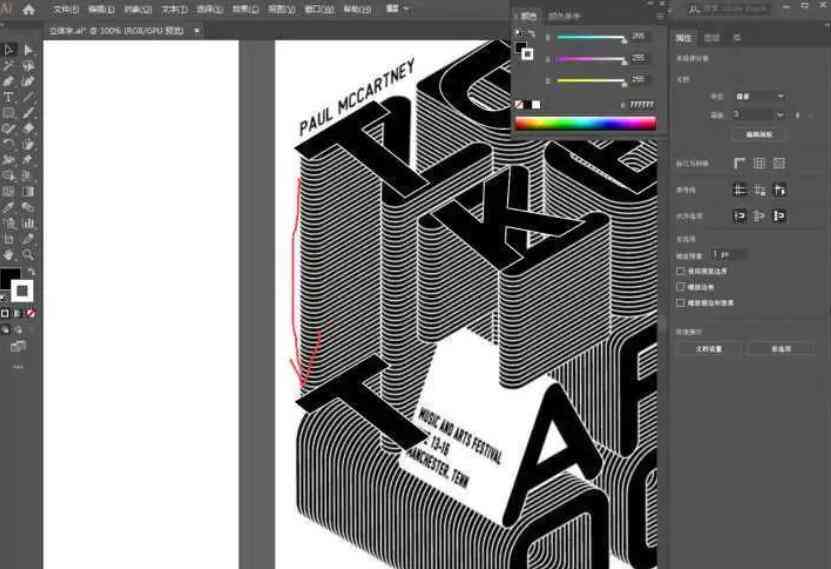Swap fill and stroke in the toolbar
Screen dimensions: 831x569
pyautogui.click(x=31, y=271)
